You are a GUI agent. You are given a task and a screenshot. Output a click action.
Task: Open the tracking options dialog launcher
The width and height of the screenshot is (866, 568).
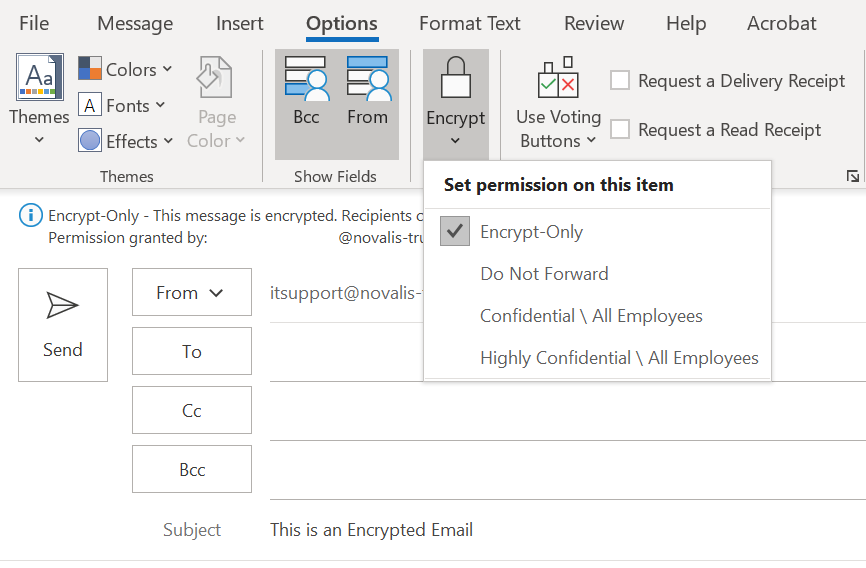[852, 176]
